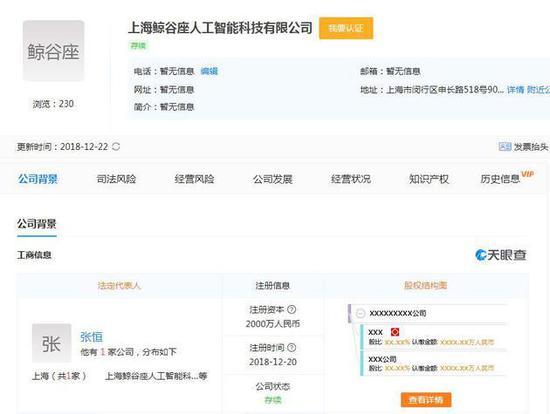Click the red shareholder badge icon beside XXX
Image resolution: width=550 pixels, height=414 pixels.
pyautogui.click(x=395, y=332)
